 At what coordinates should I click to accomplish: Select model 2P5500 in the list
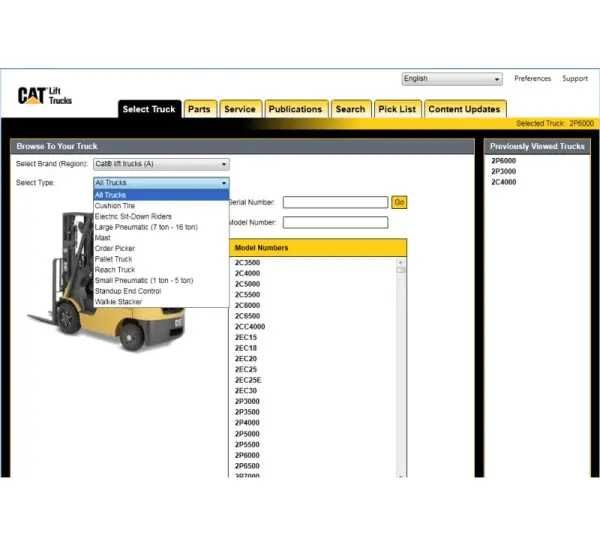(x=247, y=444)
